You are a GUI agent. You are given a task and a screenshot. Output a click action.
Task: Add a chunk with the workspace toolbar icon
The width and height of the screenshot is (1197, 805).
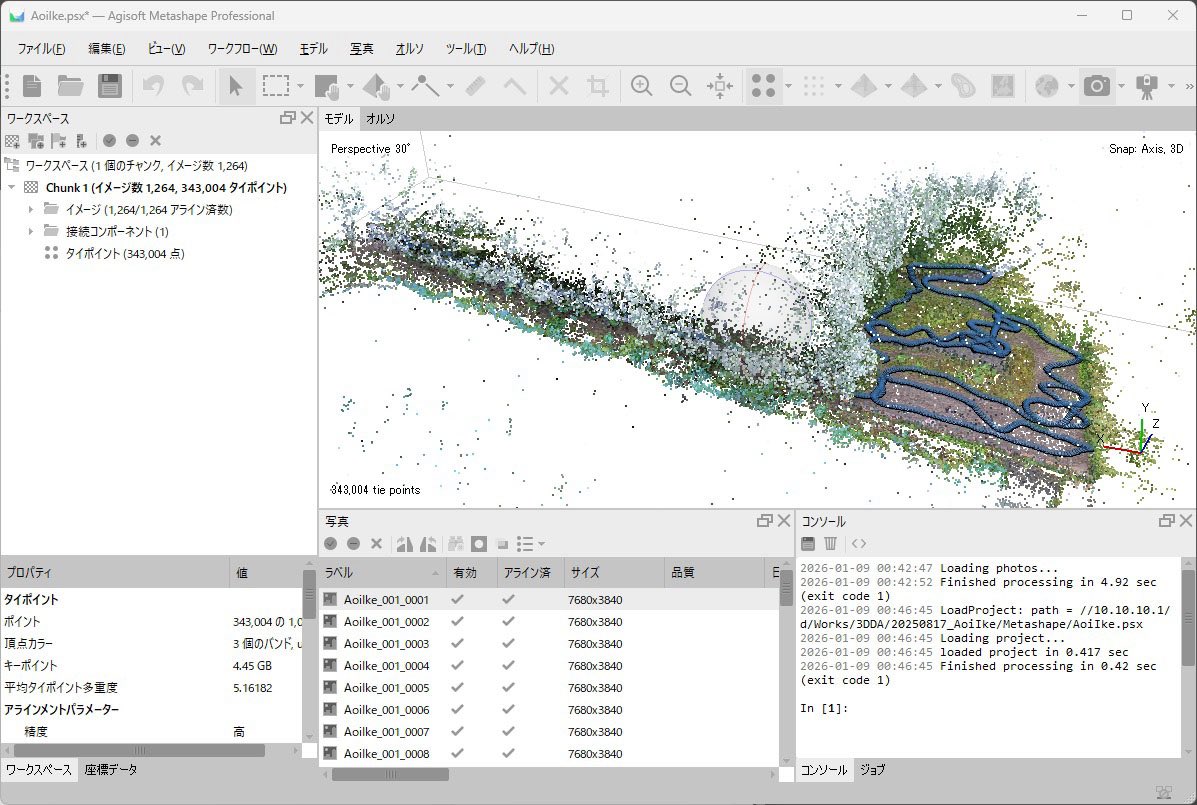pyautogui.click(x=12, y=140)
